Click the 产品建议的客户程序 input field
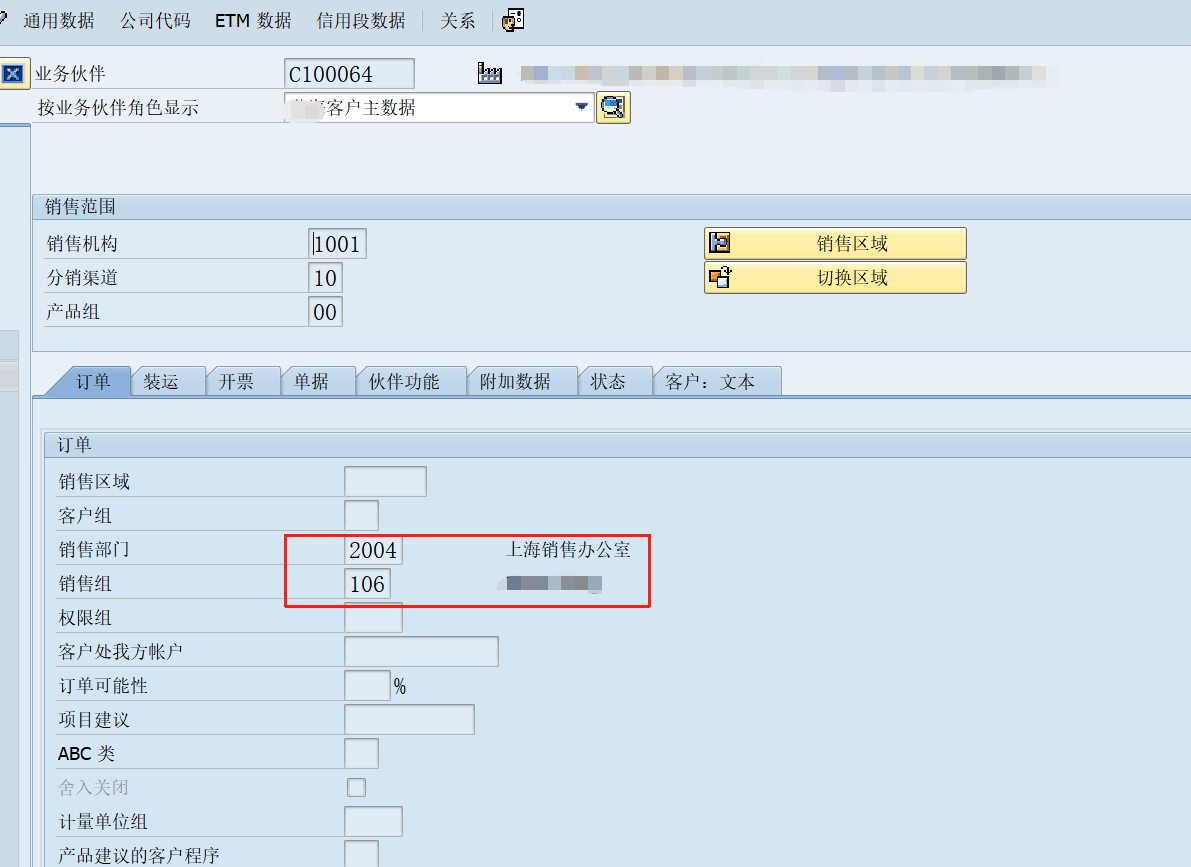Viewport: 1191px width, 867px height. 362,854
